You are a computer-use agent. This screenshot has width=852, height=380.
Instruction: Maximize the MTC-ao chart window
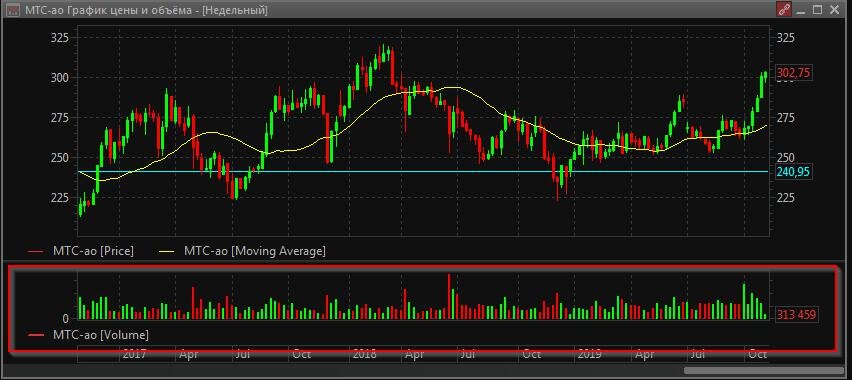(x=818, y=10)
